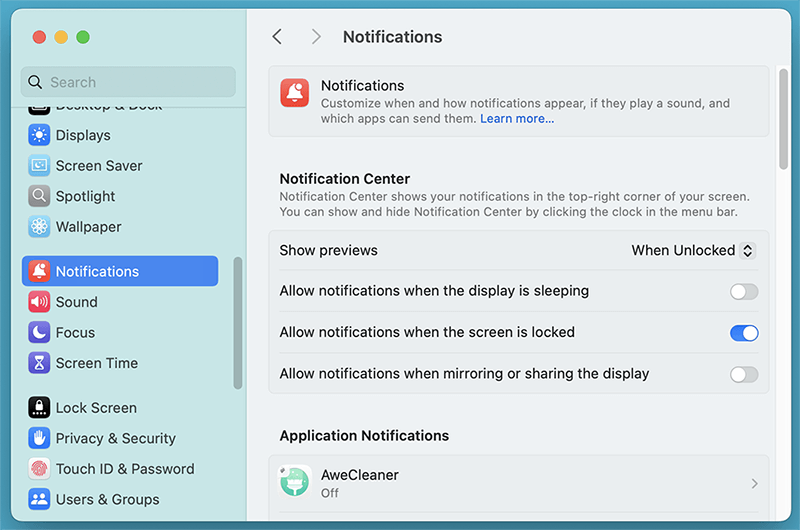800x530 pixels.
Task: Click the Privacy & Security hand icon
Action: pos(39,438)
